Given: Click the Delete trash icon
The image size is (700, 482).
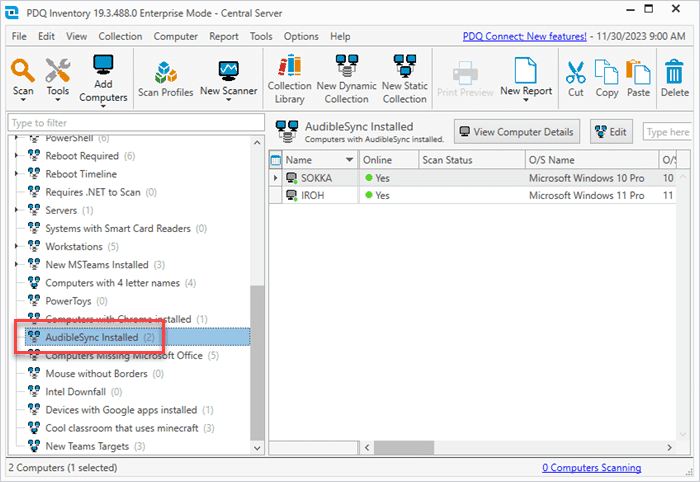Looking at the screenshot, I should pyautogui.click(x=674, y=71).
